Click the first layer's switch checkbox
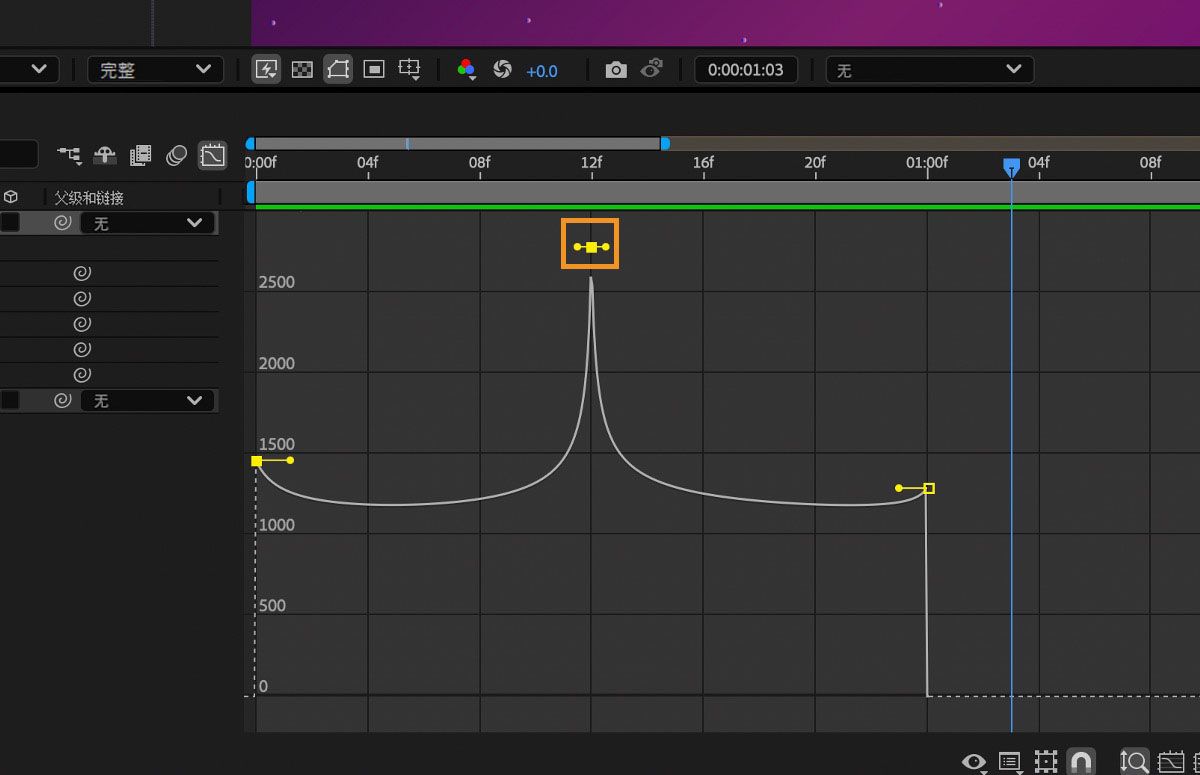Screen dimensions: 1200x775 click(10, 223)
